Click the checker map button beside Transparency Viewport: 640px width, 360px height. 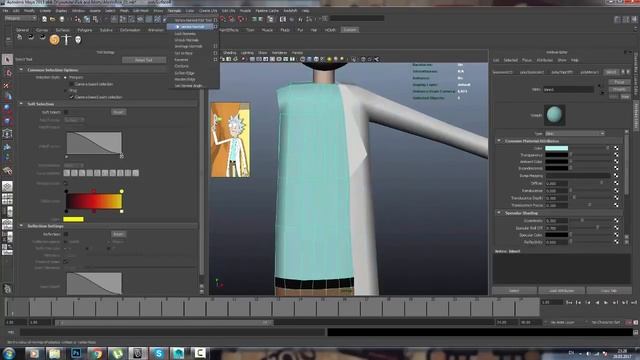pyautogui.click(x=616, y=155)
